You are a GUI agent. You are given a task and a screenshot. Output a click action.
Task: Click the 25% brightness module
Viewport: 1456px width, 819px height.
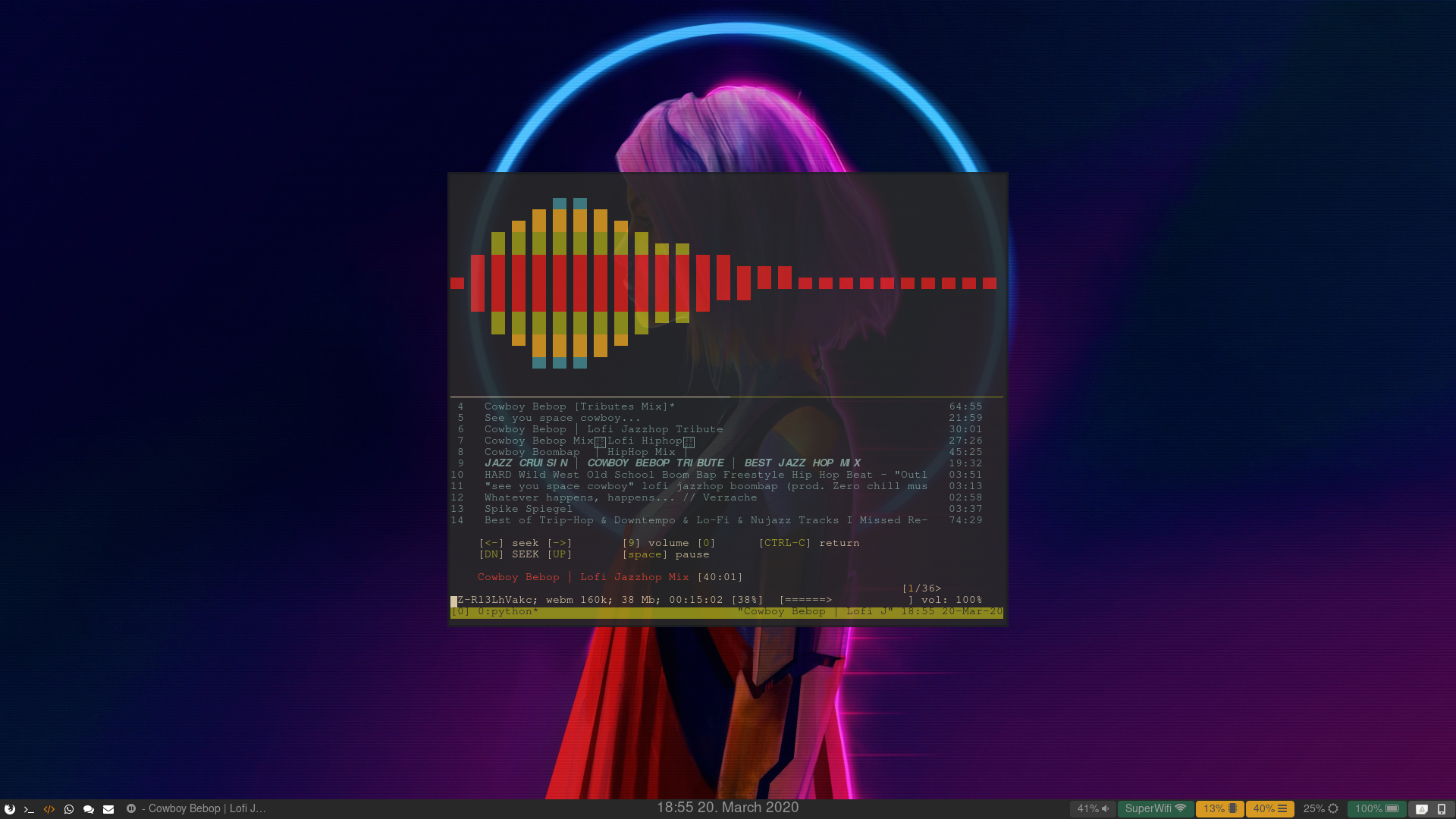1320,809
